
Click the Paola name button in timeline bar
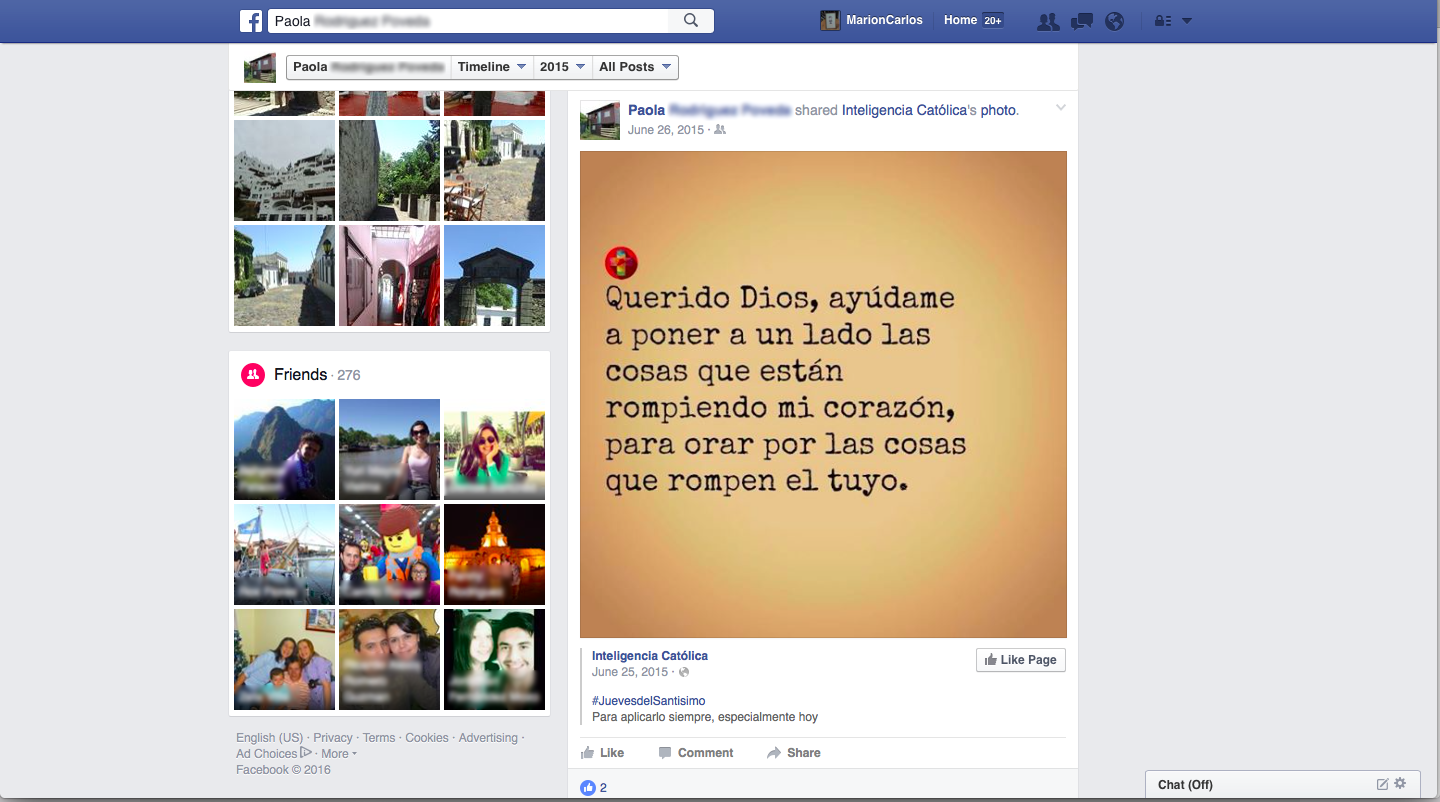click(369, 67)
